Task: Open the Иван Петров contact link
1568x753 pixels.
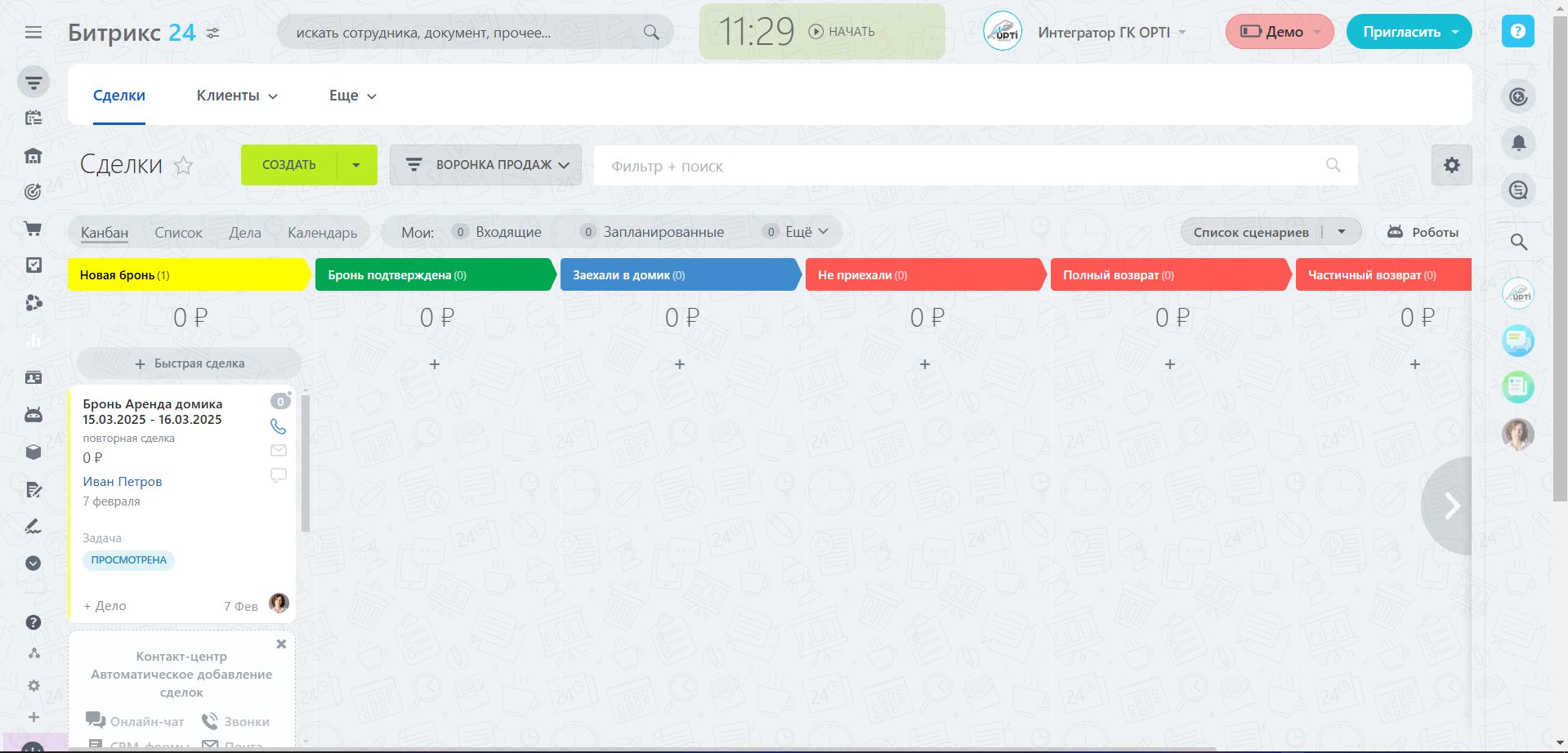Action: click(x=123, y=482)
